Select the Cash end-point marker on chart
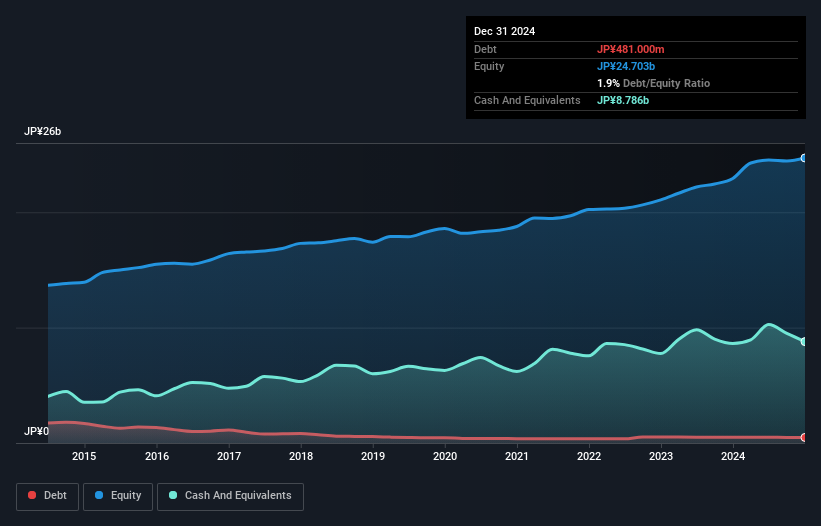This screenshot has height=526, width=821. [x=804, y=342]
